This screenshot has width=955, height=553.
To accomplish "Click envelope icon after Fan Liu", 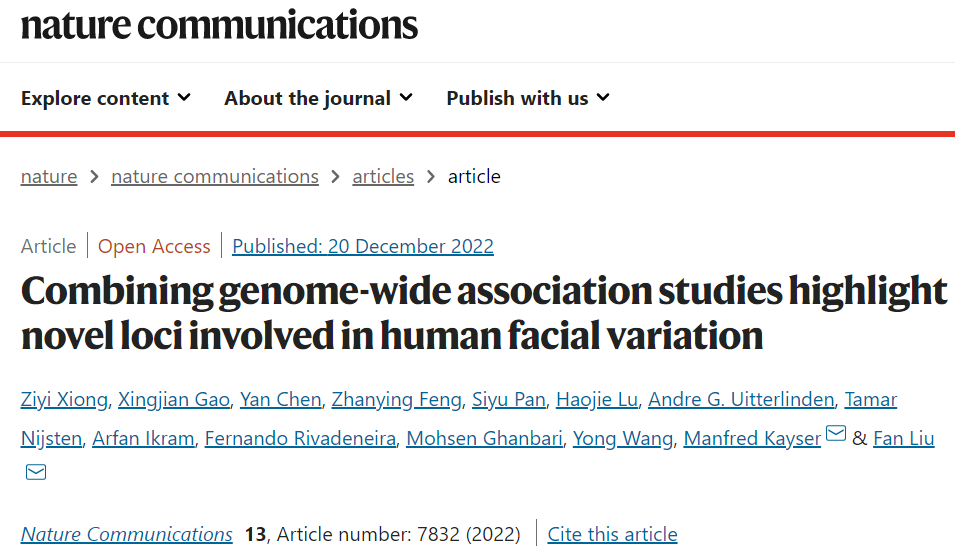I will click(36, 472).
